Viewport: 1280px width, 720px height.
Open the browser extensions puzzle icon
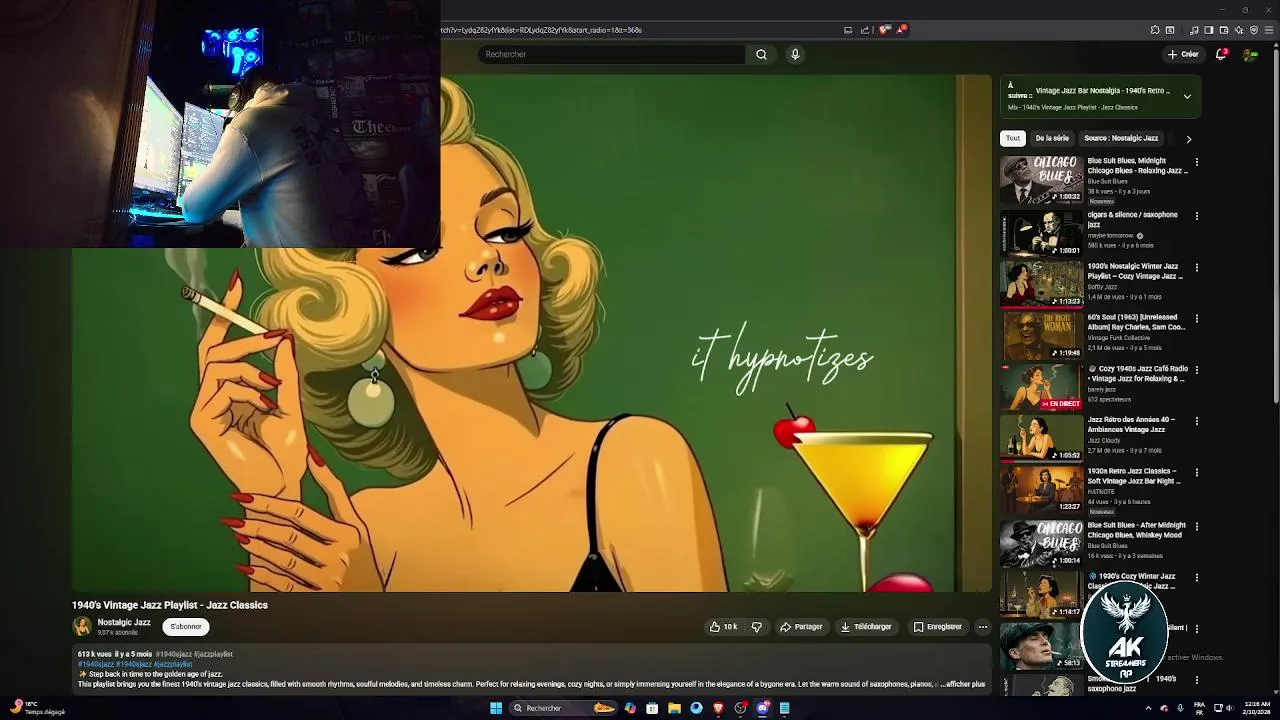(x=1155, y=30)
